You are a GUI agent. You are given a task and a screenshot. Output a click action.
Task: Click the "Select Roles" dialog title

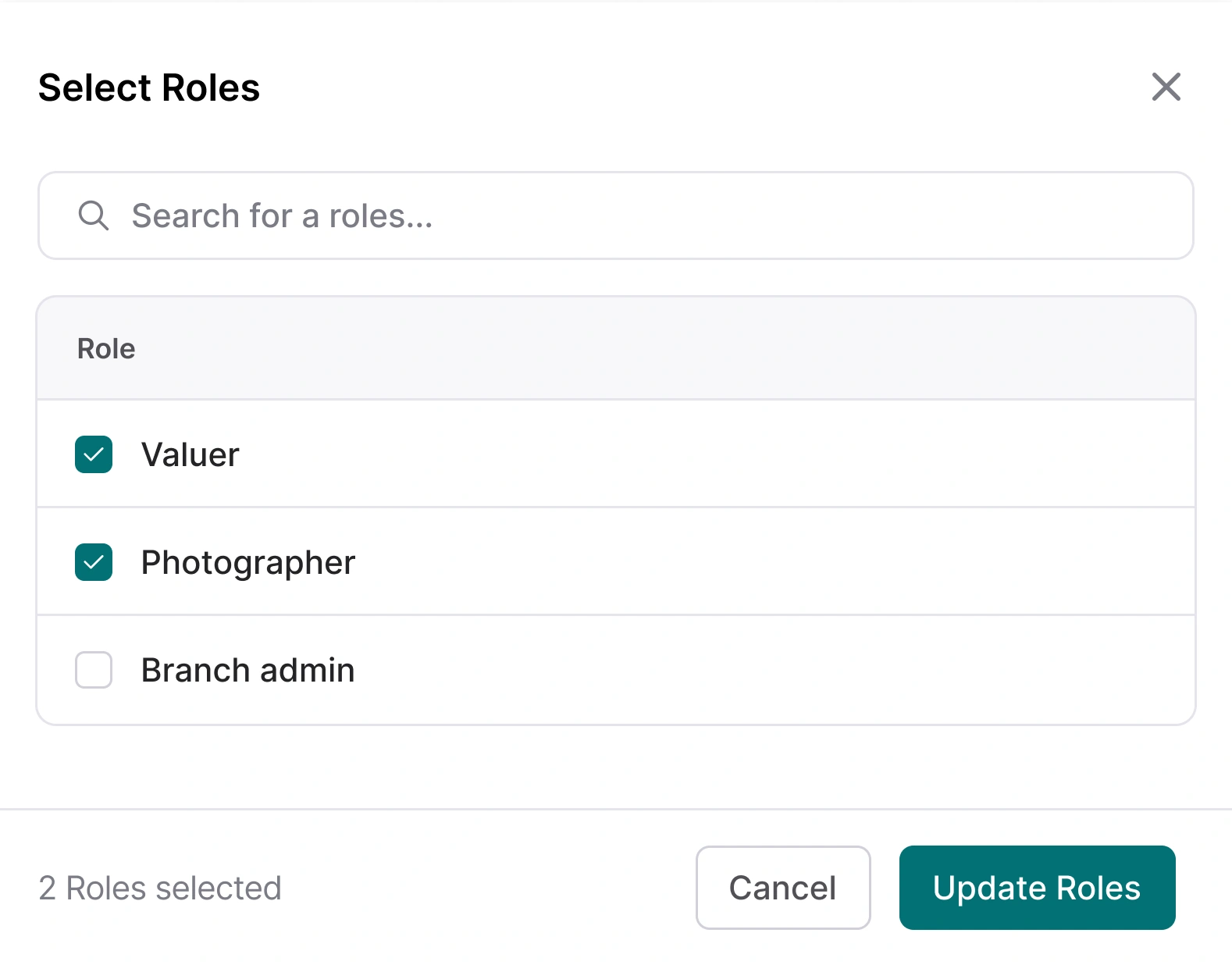coord(149,87)
